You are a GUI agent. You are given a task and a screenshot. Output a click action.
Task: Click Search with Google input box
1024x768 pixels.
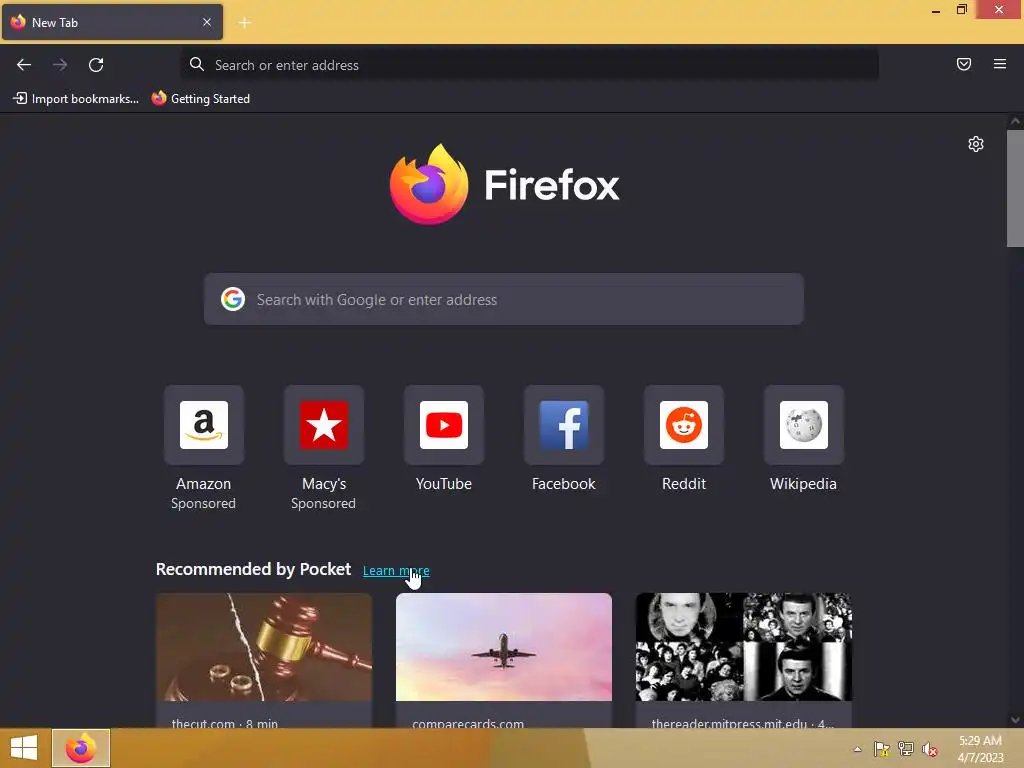(x=504, y=299)
